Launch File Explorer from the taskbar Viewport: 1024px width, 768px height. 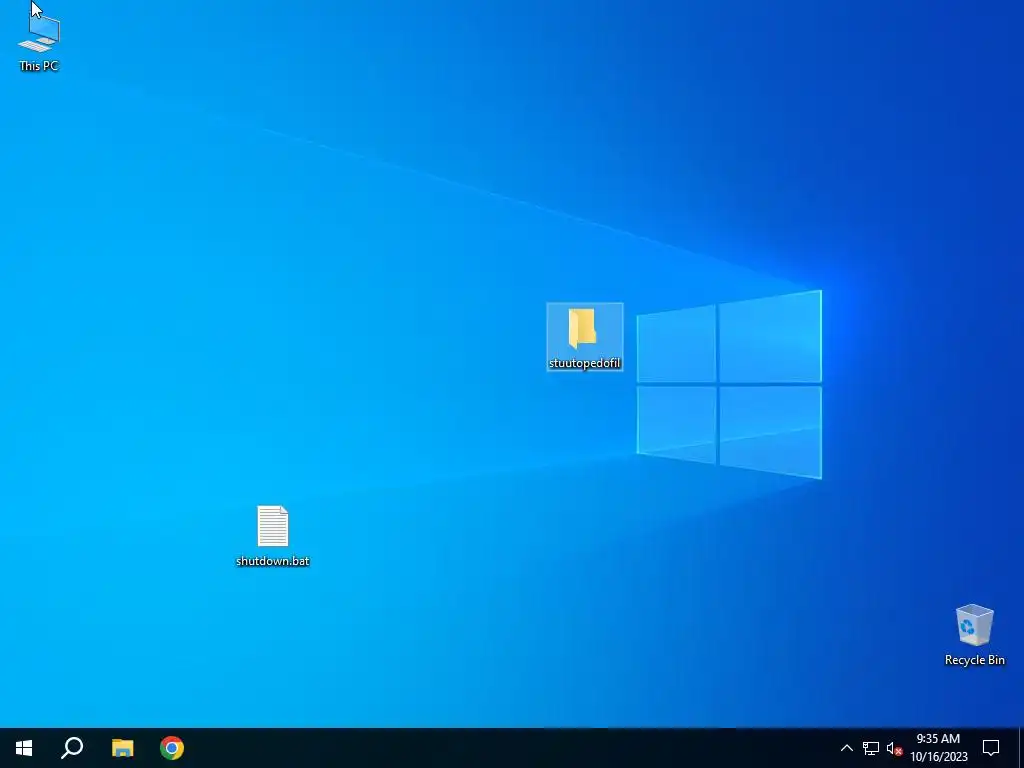coord(122,748)
